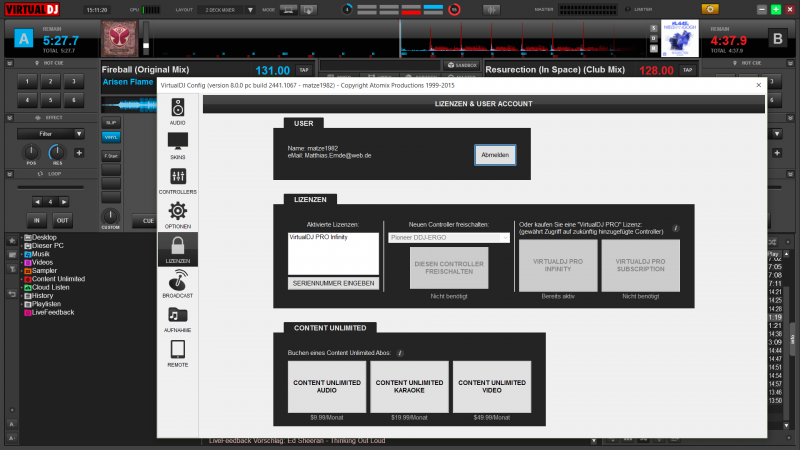
Task: Click deck A letter icon
Action: pyautogui.click(x=23, y=38)
